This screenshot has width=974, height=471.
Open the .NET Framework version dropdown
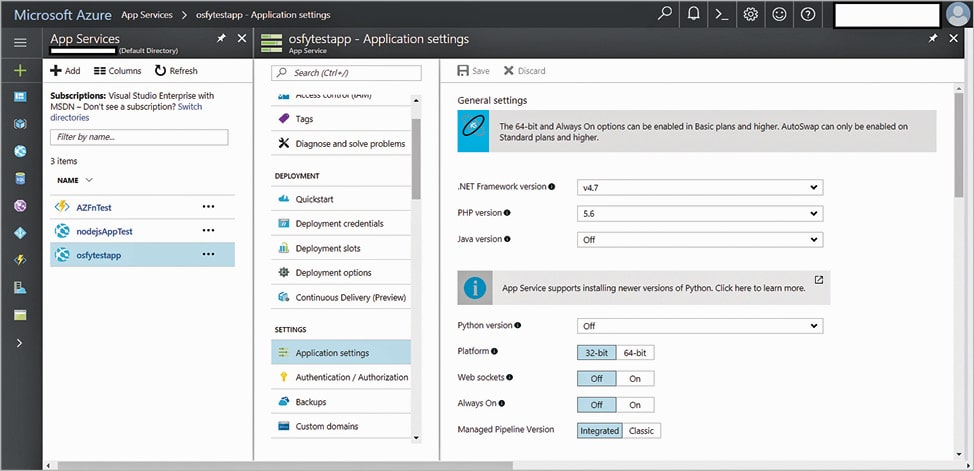700,187
